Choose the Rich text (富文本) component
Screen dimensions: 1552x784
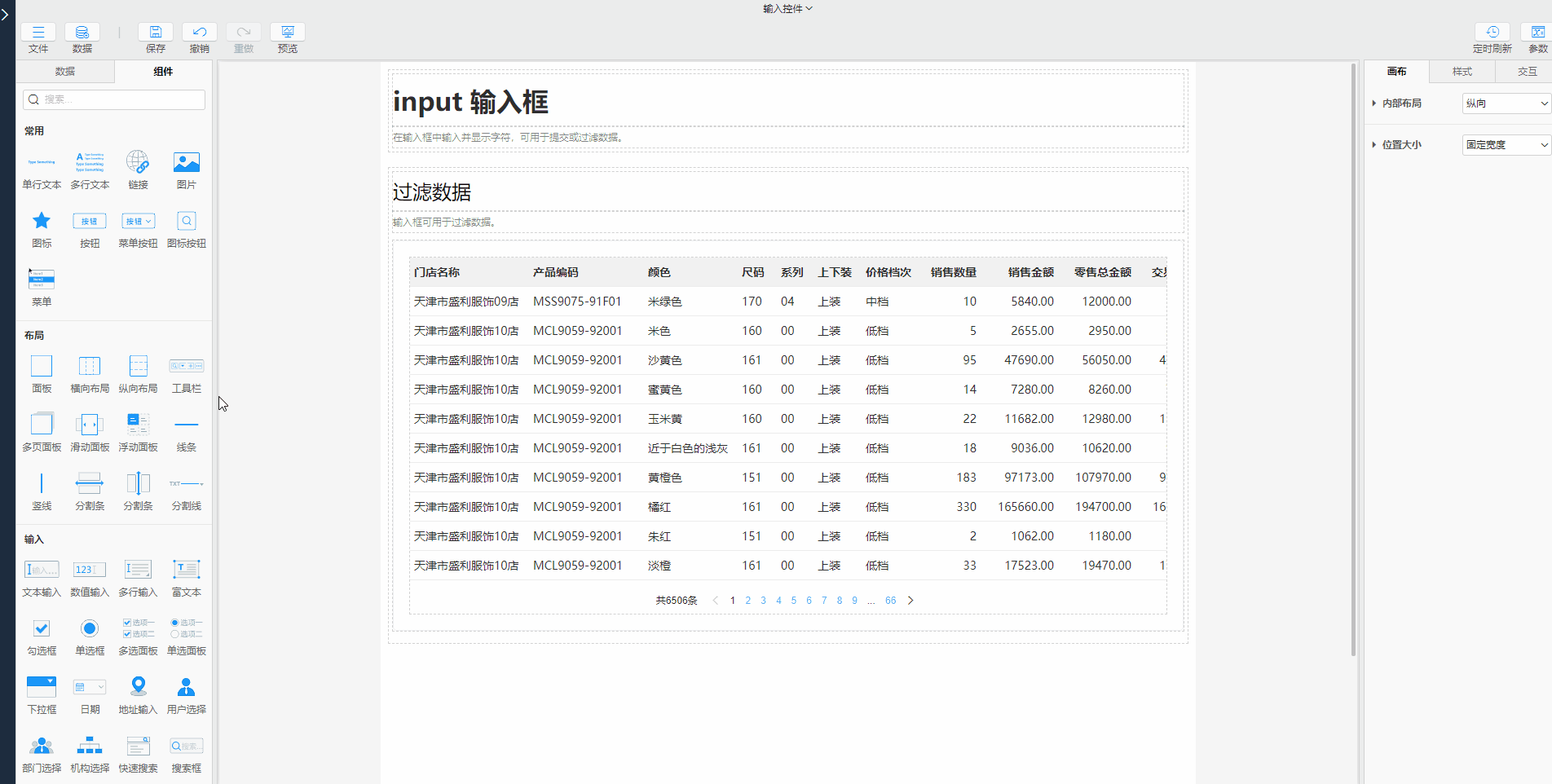(x=186, y=570)
